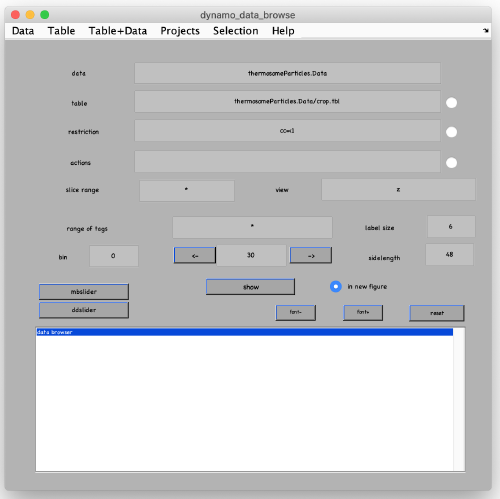Viewport: 500px width, 499px height.
Task: Click the show button
Action: click(250, 287)
